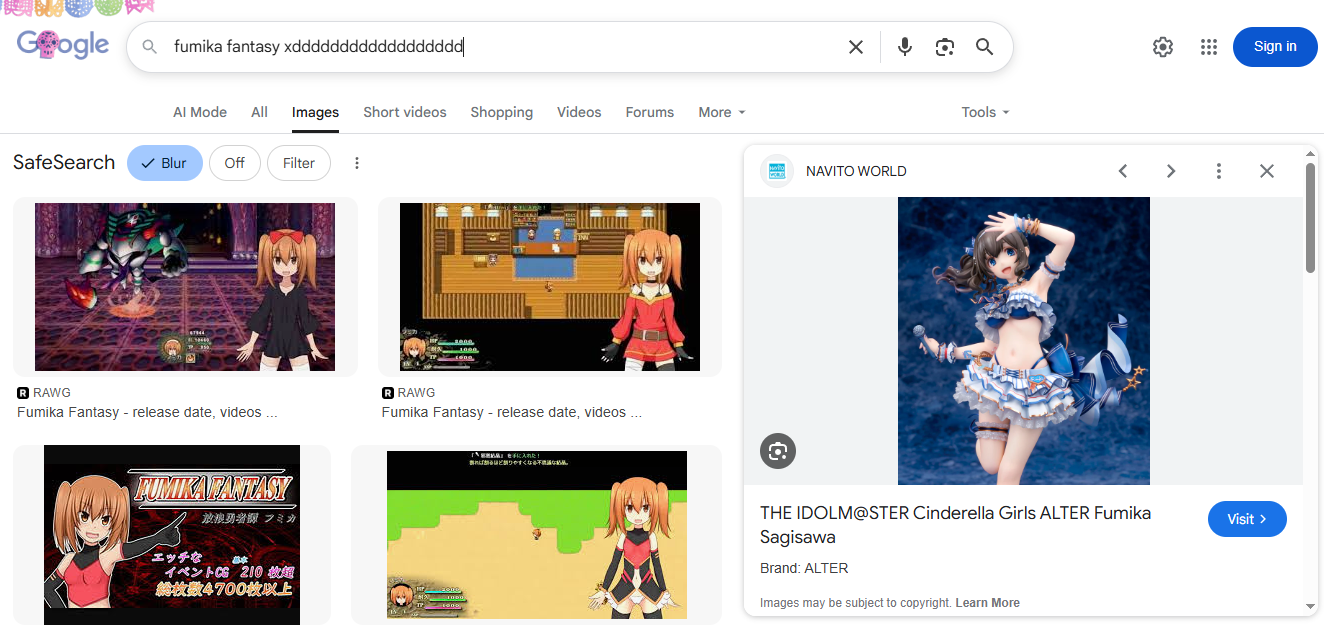
Task: Click Brand: ALTER text
Action: click(804, 568)
